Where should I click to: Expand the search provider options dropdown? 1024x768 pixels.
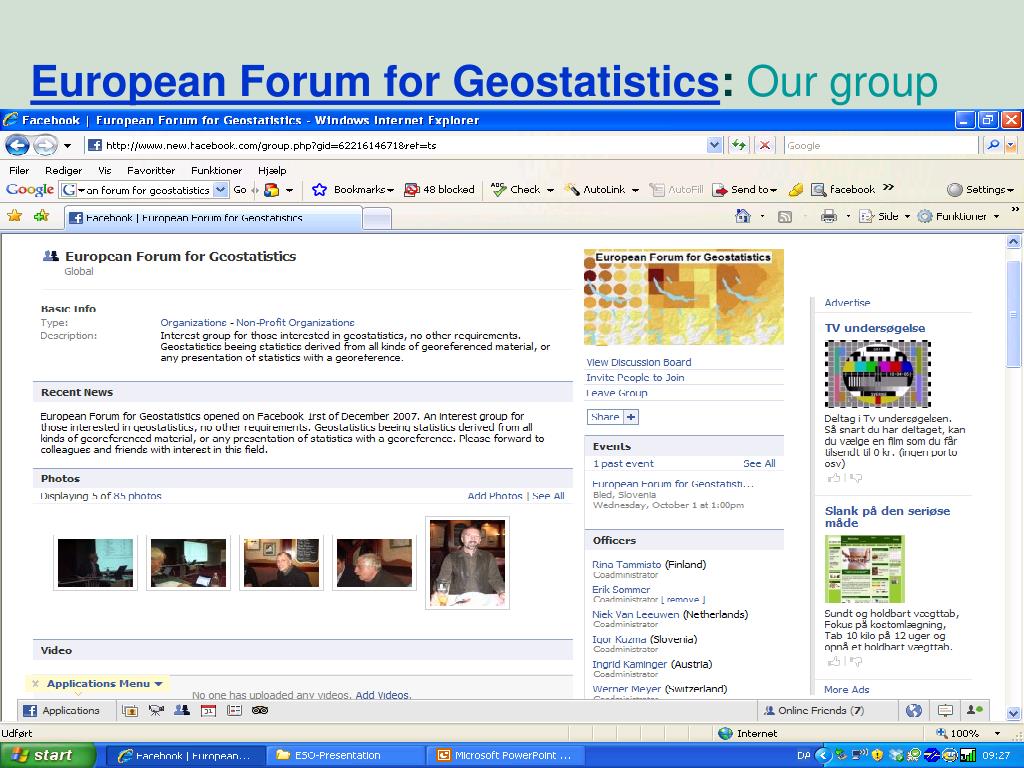[1012, 145]
